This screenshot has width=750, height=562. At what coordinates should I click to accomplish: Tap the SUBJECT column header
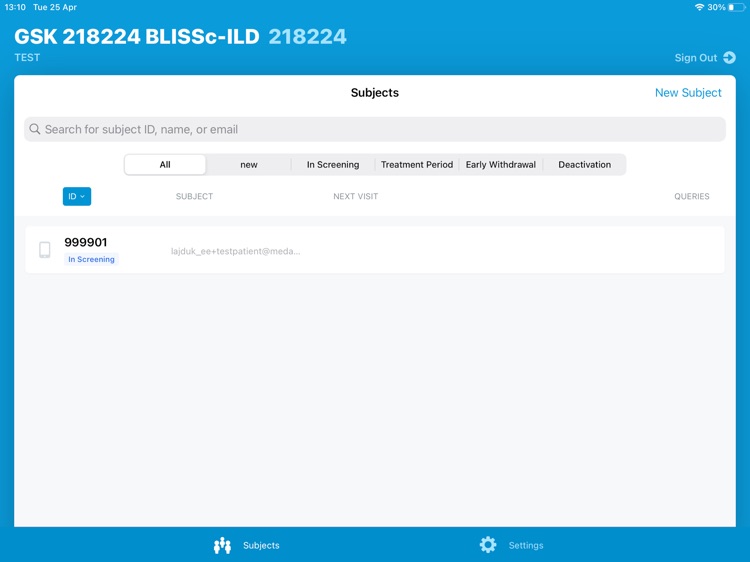194,196
